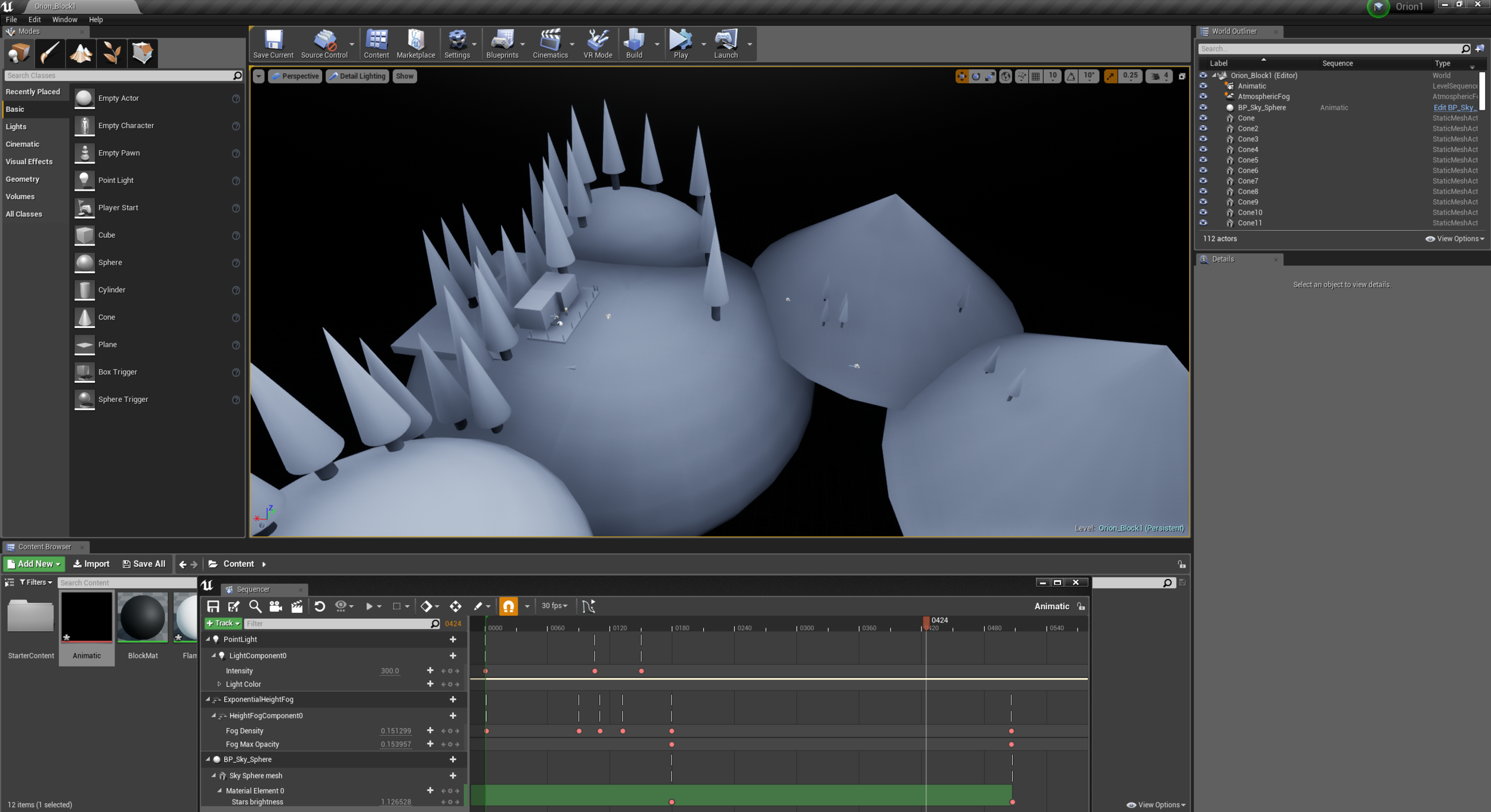Expand the Light Color track

(219, 684)
